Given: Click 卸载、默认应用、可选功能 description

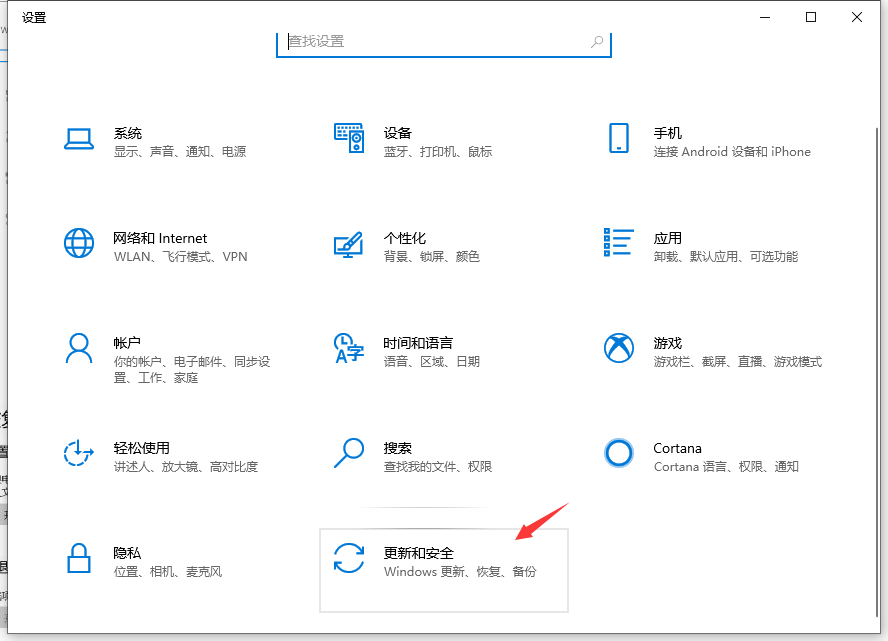Looking at the screenshot, I should pos(725,257).
